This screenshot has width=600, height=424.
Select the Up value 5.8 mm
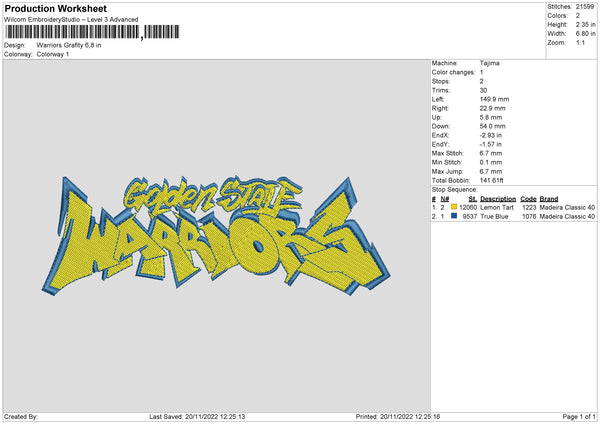491,117
